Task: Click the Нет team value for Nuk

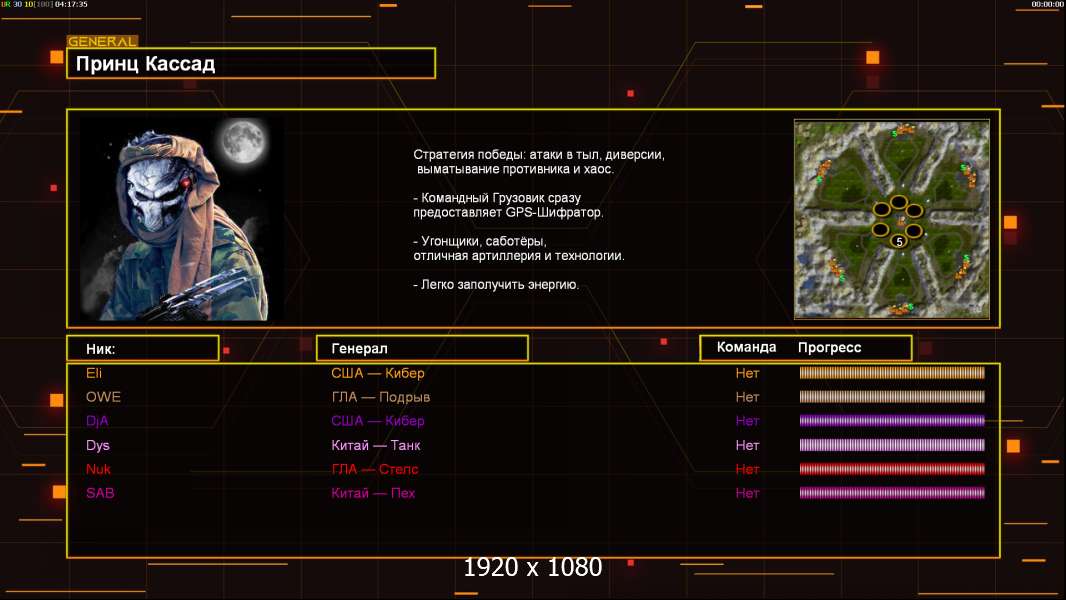Action: (x=747, y=469)
